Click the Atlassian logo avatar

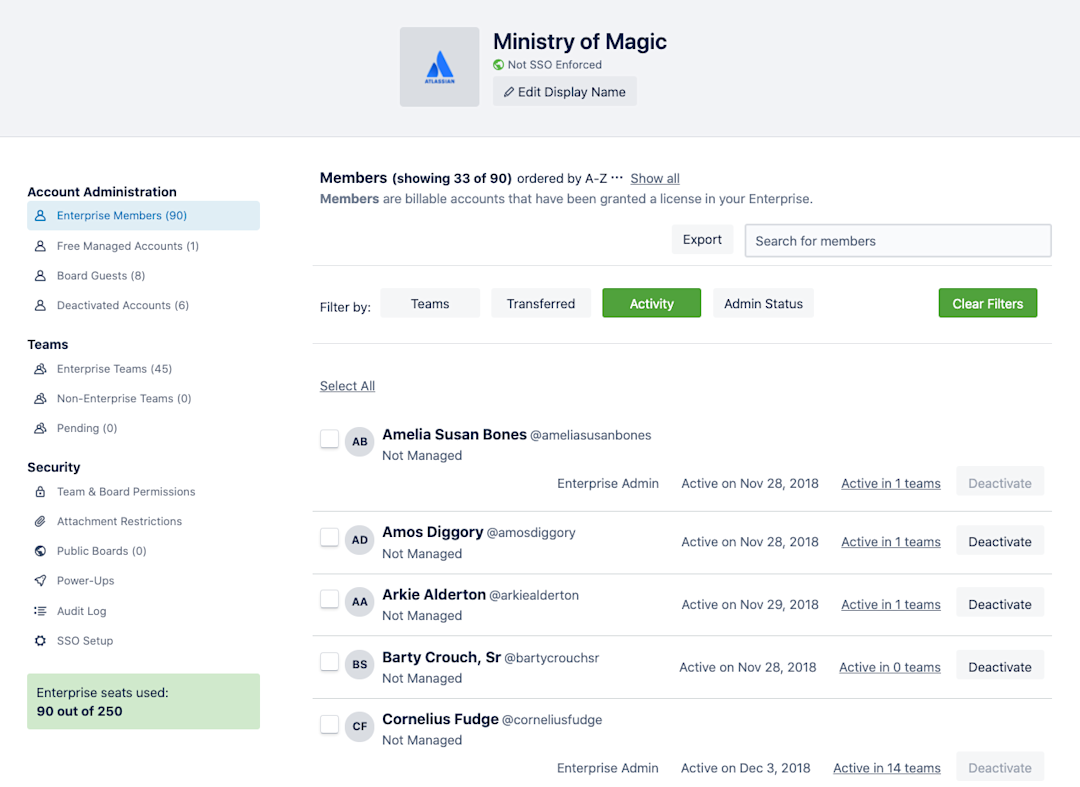coord(439,66)
